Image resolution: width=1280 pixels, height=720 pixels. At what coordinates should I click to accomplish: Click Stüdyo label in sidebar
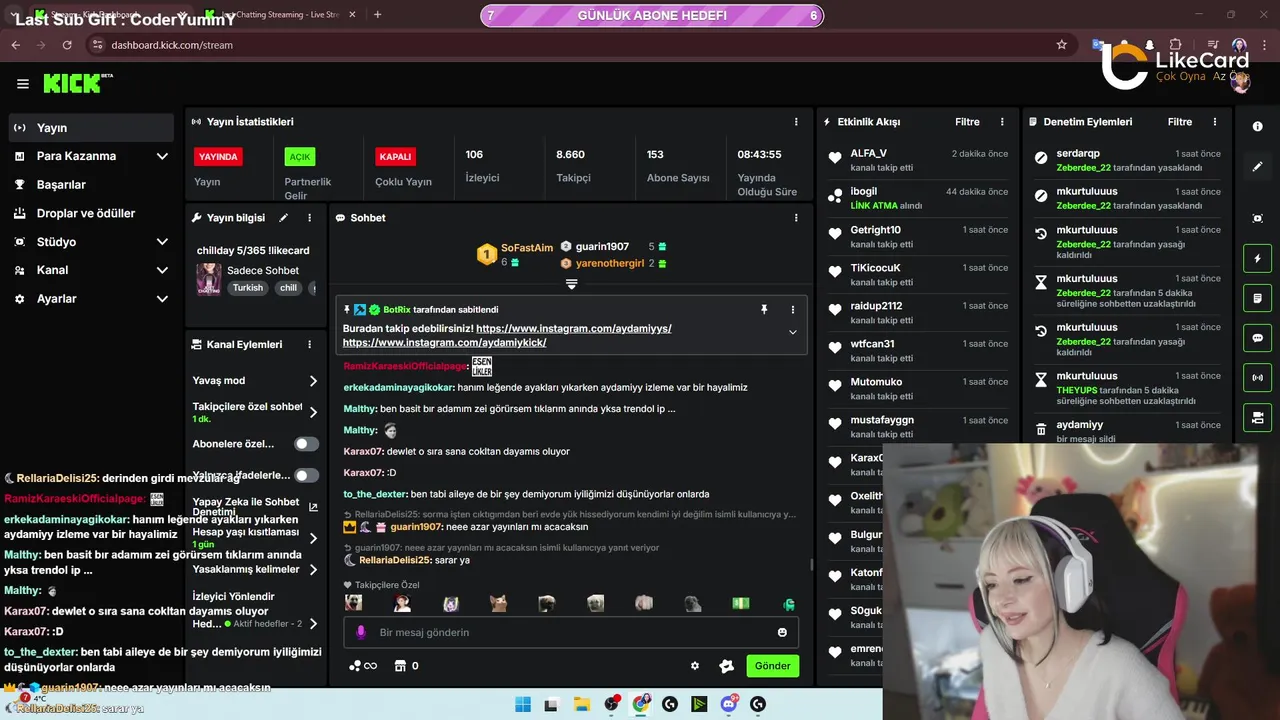coord(56,242)
